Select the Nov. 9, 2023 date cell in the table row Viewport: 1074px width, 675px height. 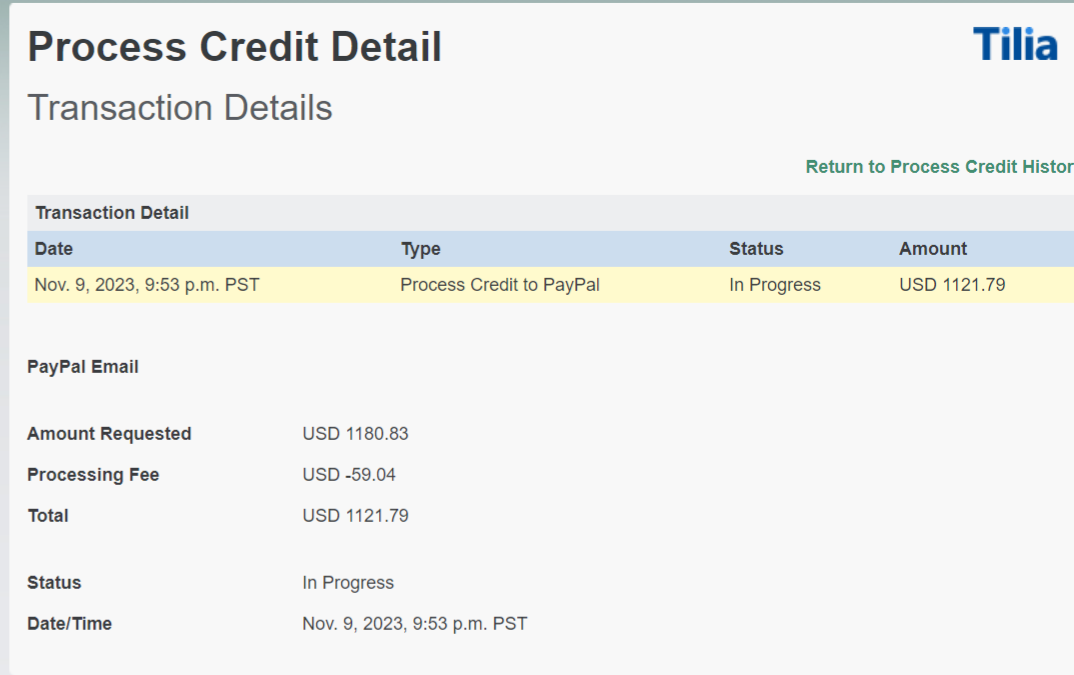click(147, 285)
